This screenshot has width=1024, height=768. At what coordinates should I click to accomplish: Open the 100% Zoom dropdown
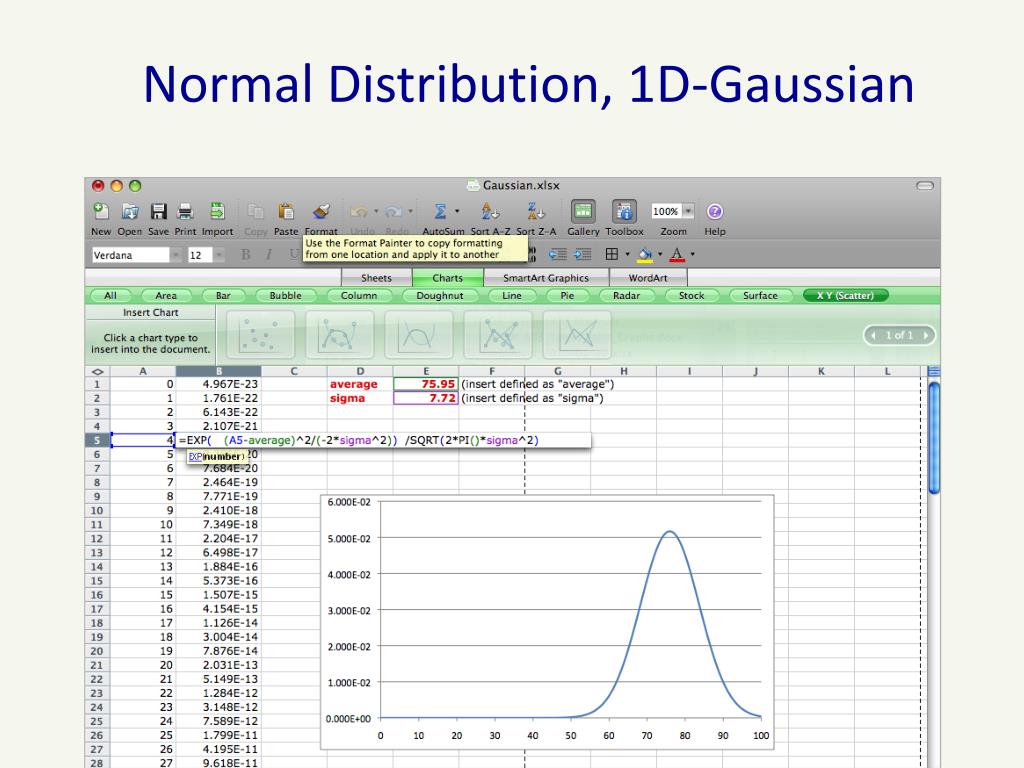coord(688,211)
